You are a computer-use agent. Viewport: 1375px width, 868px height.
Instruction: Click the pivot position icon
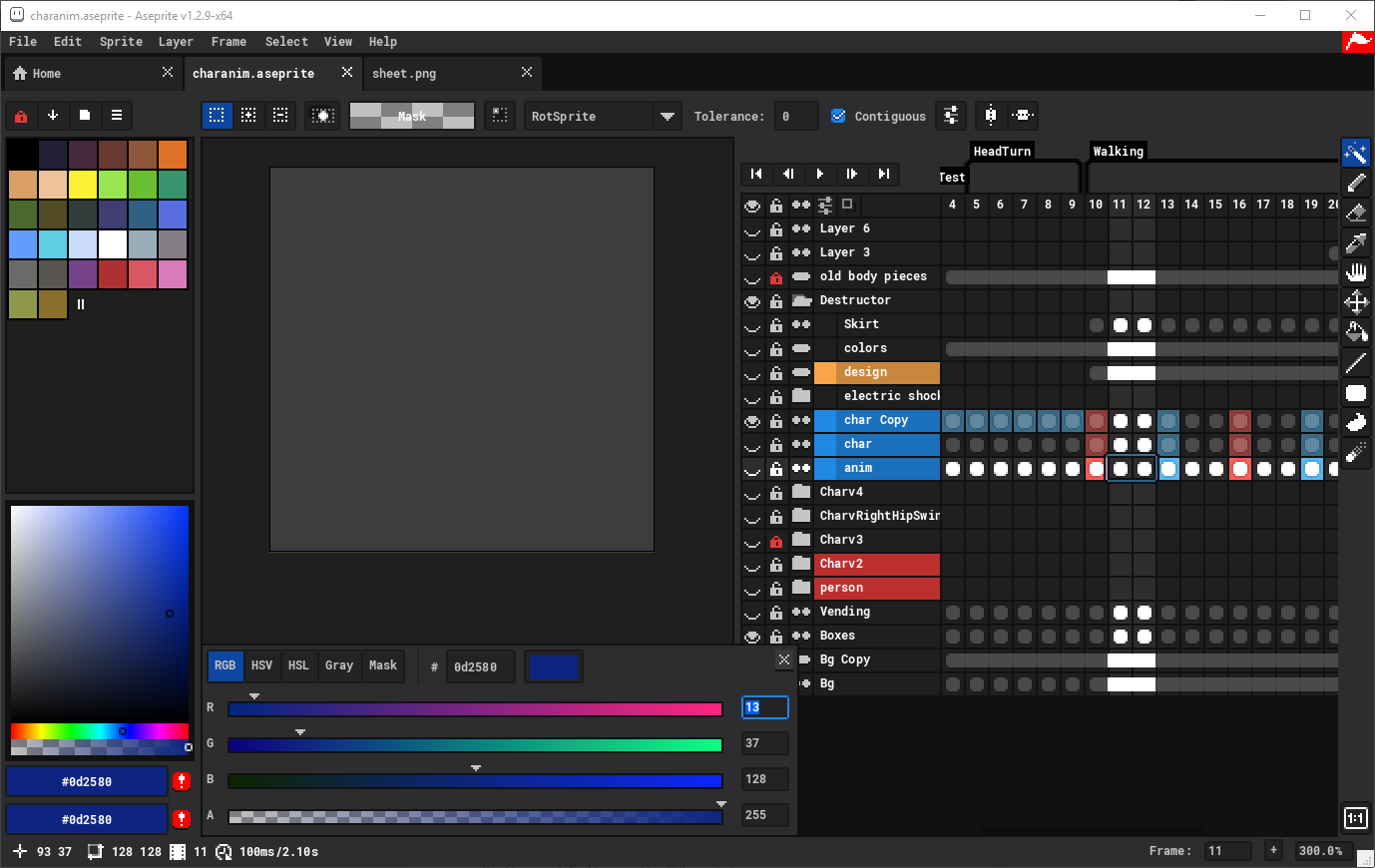(500, 116)
